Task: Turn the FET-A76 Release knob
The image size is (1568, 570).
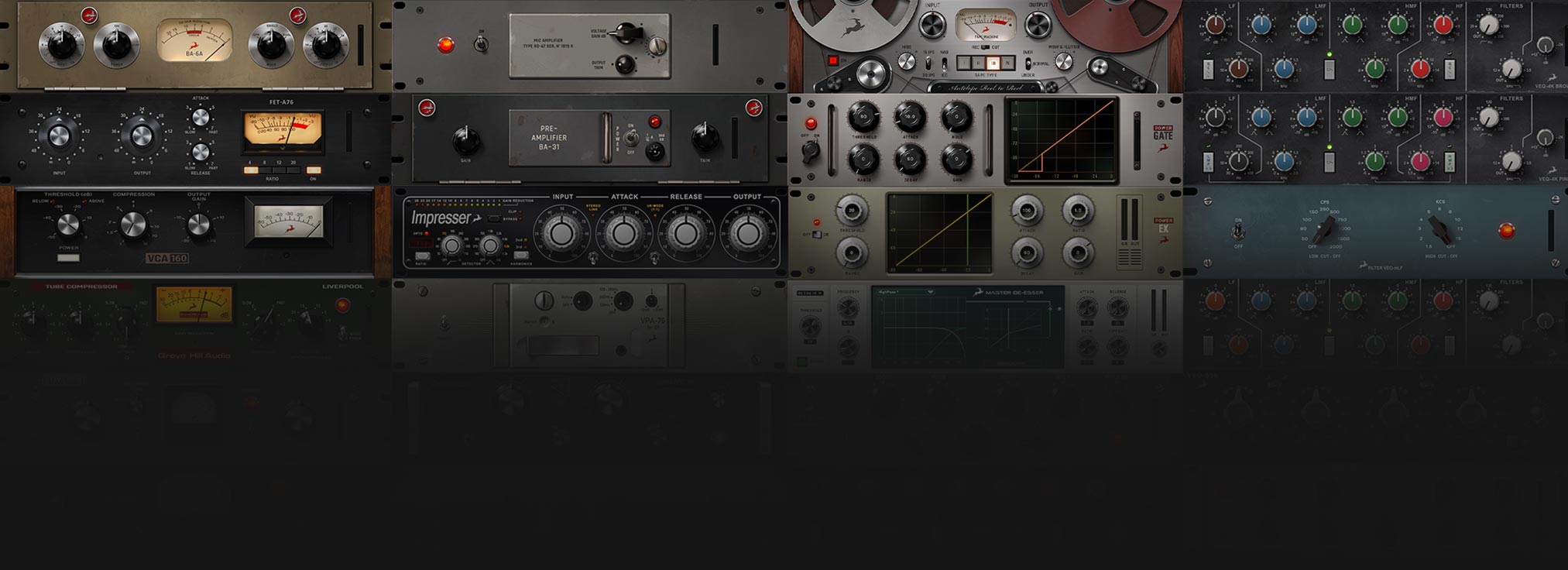Action: [x=201, y=151]
